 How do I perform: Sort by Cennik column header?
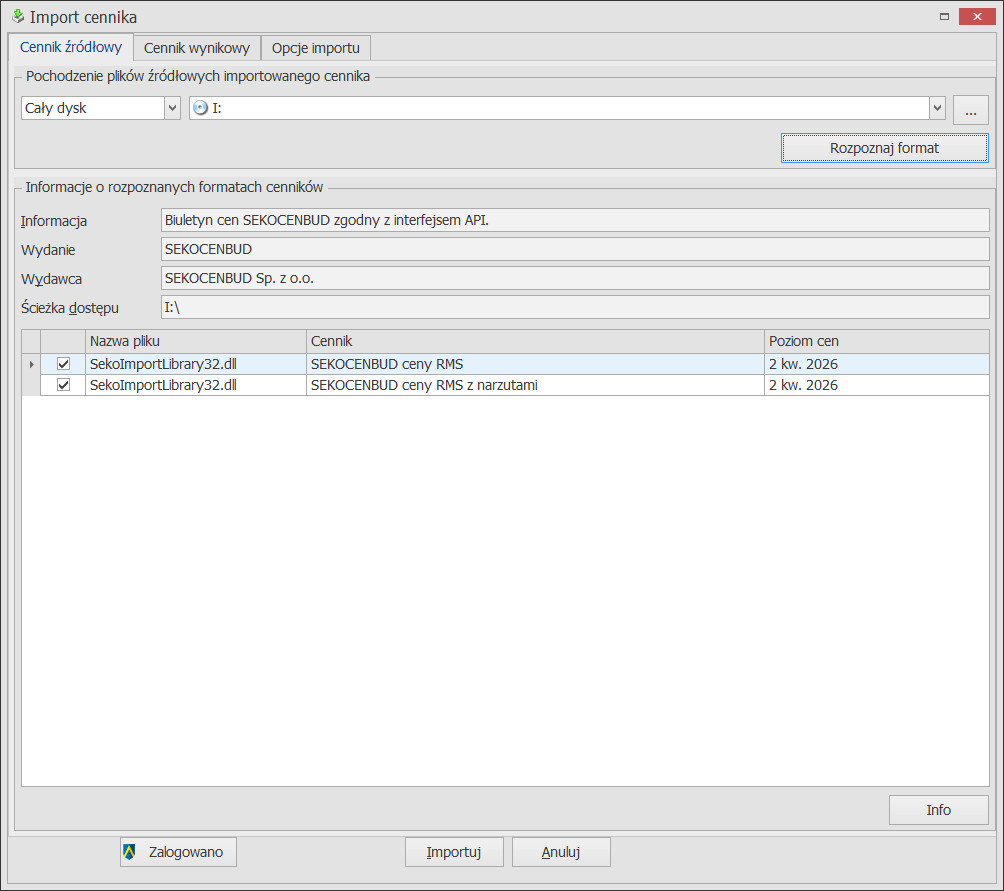(x=535, y=341)
